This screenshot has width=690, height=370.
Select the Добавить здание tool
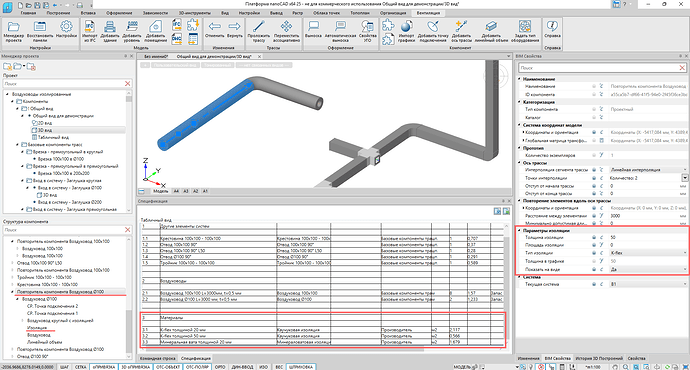(110, 31)
